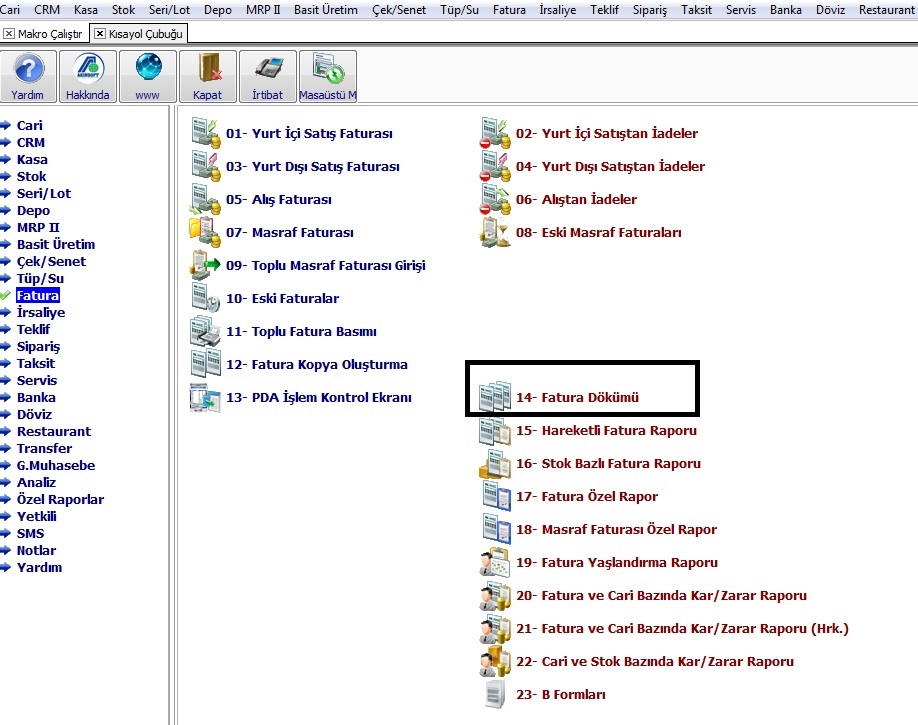Click the Kapat door toolbar icon

pos(208,76)
